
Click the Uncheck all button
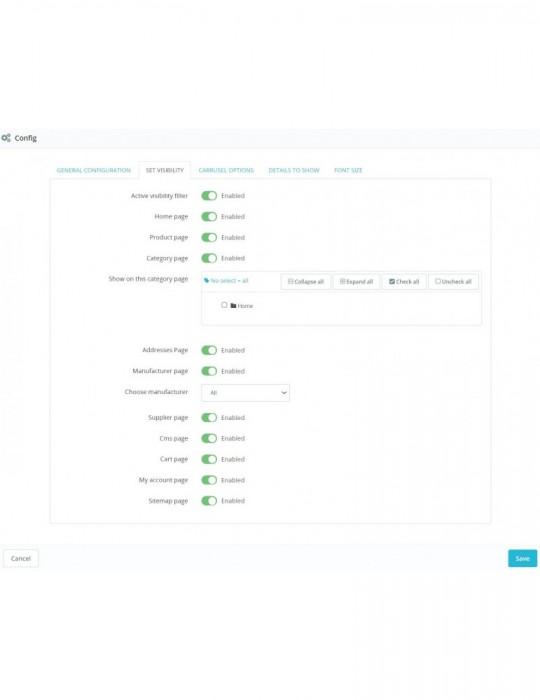click(x=453, y=282)
